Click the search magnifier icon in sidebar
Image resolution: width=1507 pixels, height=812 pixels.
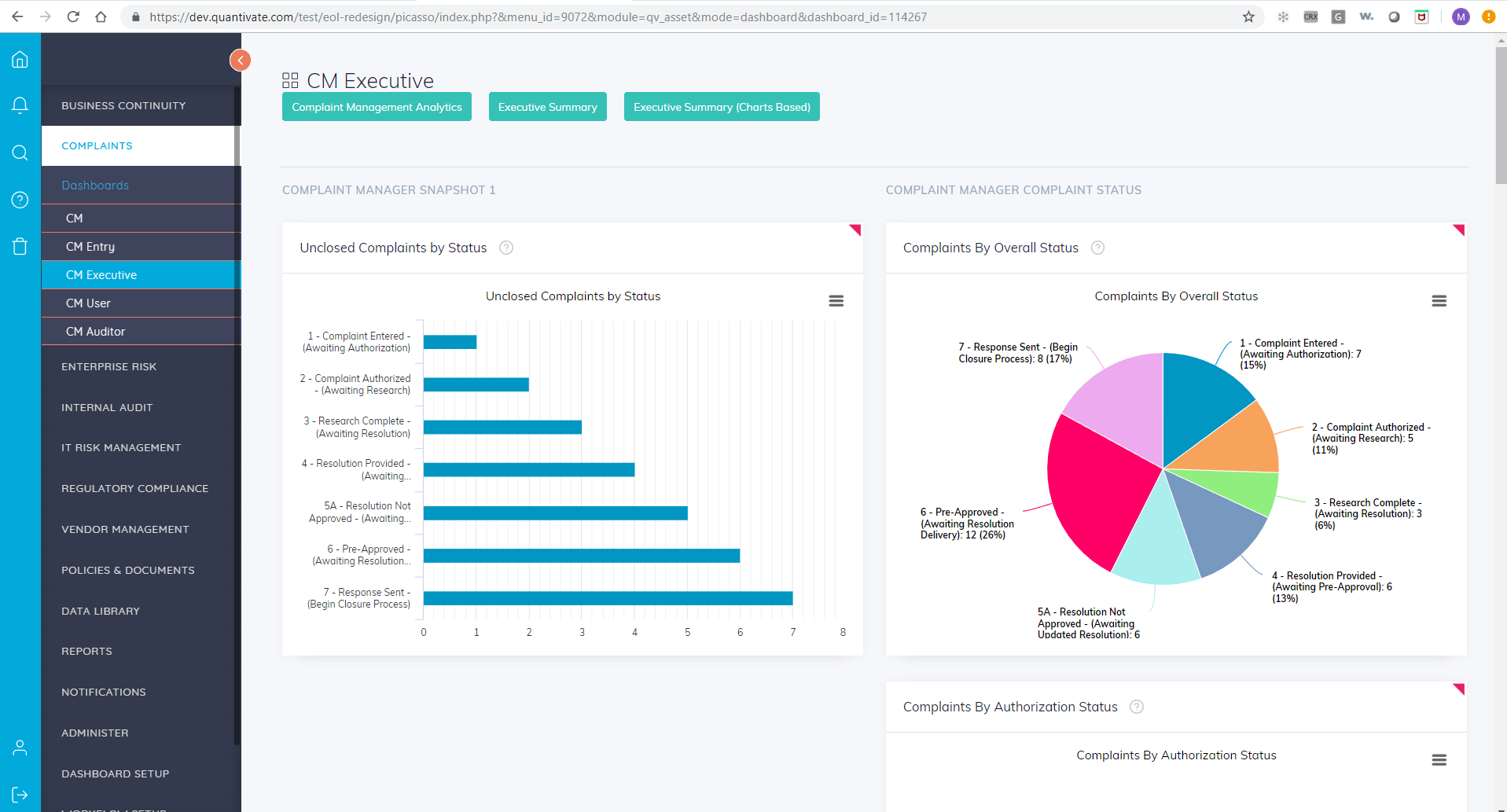pos(20,152)
